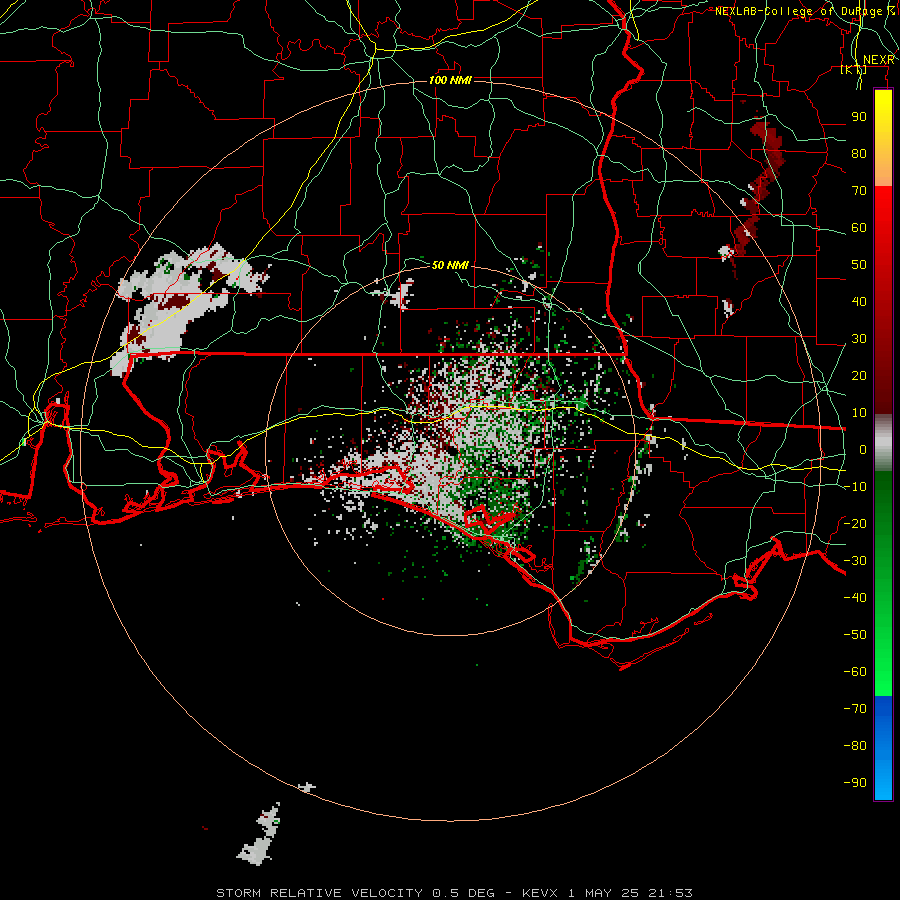Pick the gray zero-velocity color bar segment
Image resolution: width=900 pixels, height=900 pixels.
(883, 443)
